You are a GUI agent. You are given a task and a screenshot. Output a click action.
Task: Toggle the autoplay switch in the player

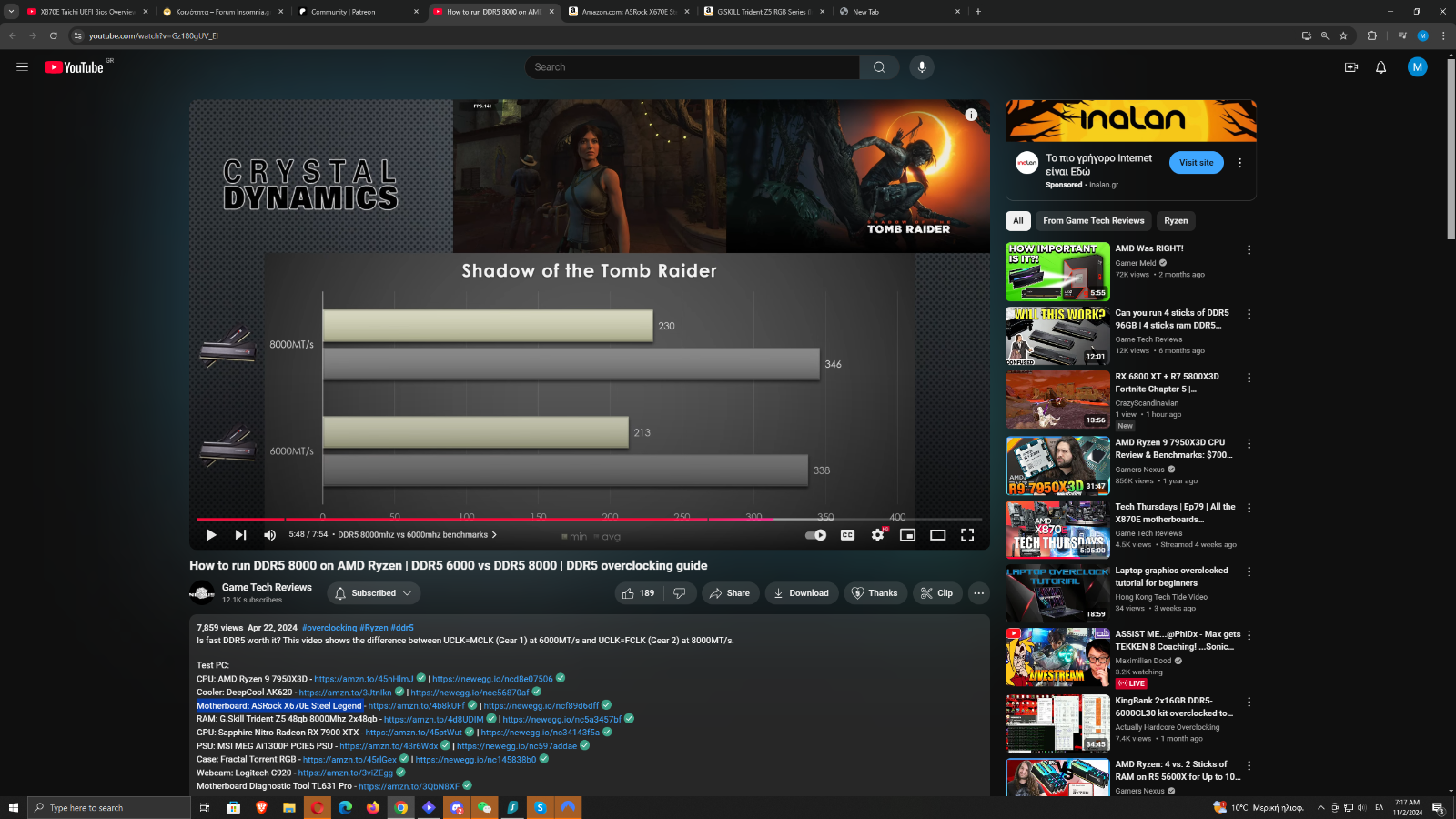[816, 535]
